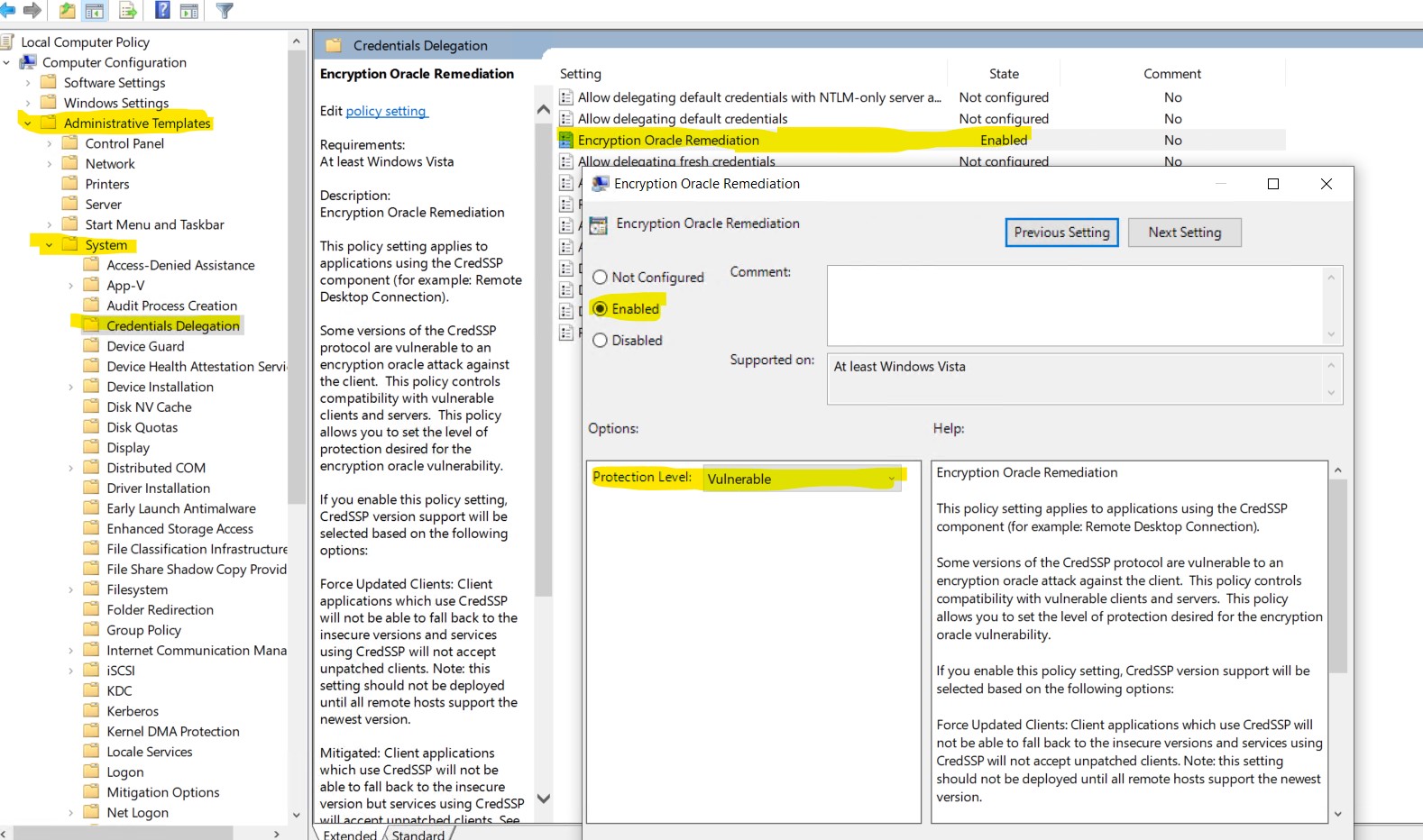Switch to the Standard tab
Image resolution: width=1423 pixels, height=840 pixels.
click(418, 835)
